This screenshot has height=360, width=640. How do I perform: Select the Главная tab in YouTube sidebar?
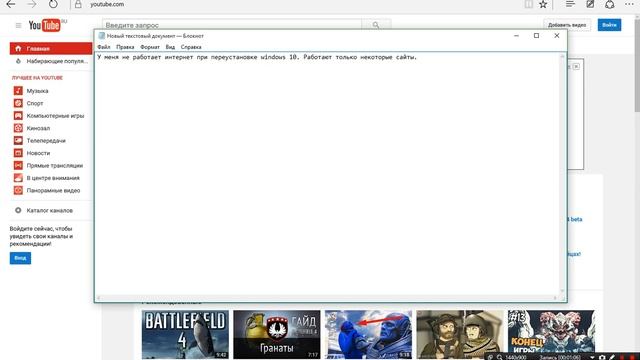pyautogui.click(x=51, y=49)
